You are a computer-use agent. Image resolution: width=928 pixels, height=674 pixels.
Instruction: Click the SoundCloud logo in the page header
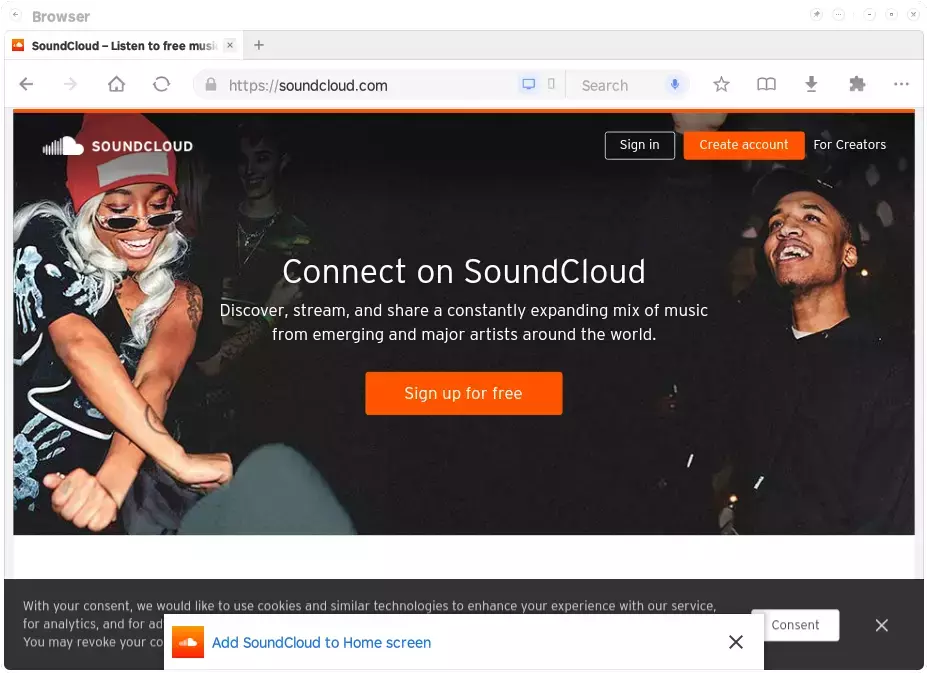pyautogui.click(x=116, y=145)
